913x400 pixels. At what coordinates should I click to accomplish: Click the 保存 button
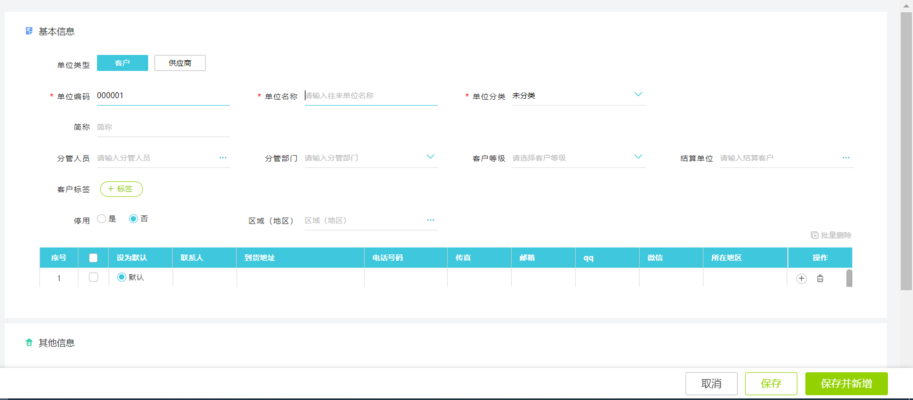click(771, 384)
